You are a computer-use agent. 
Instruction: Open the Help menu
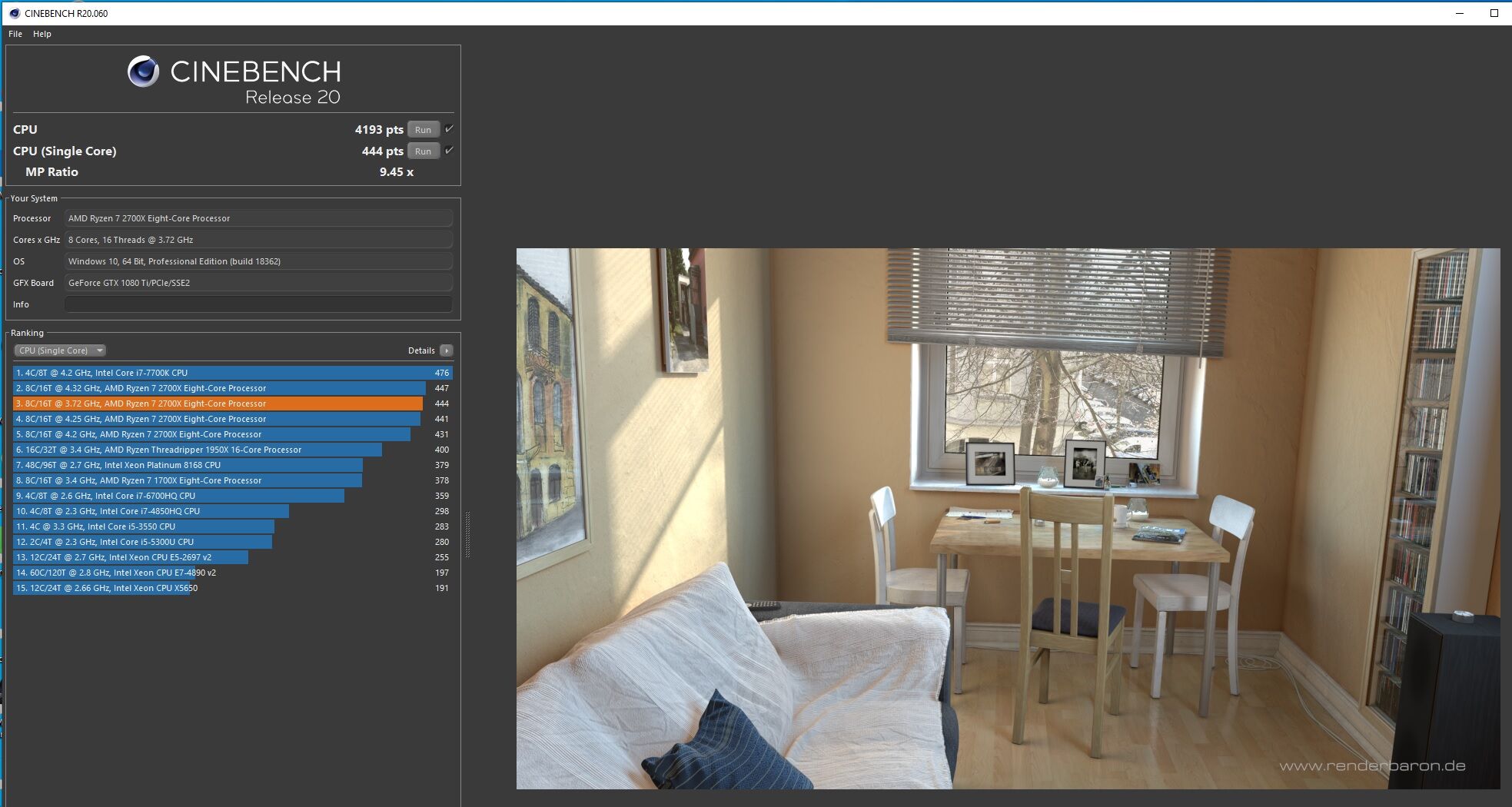pos(42,34)
